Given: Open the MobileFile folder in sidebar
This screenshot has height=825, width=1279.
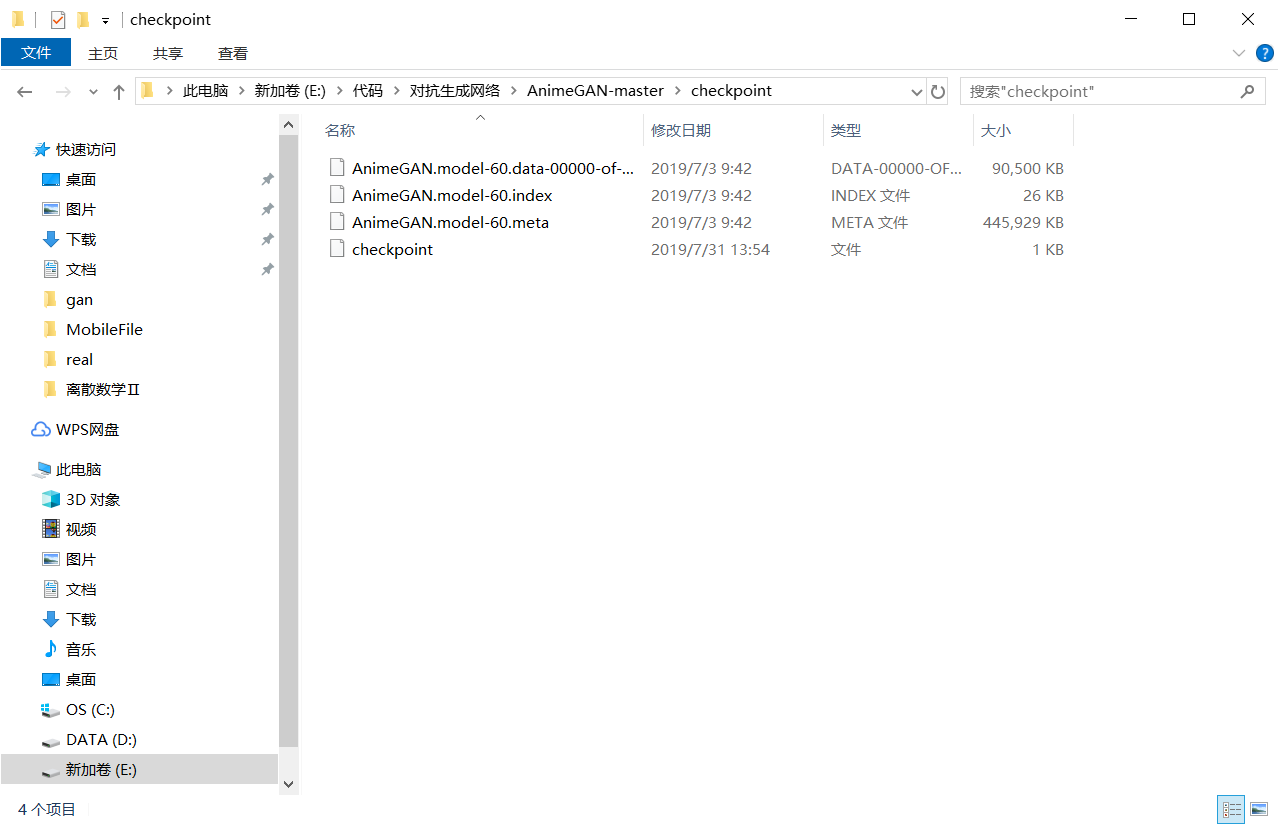Looking at the screenshot, I should [104, 329].
